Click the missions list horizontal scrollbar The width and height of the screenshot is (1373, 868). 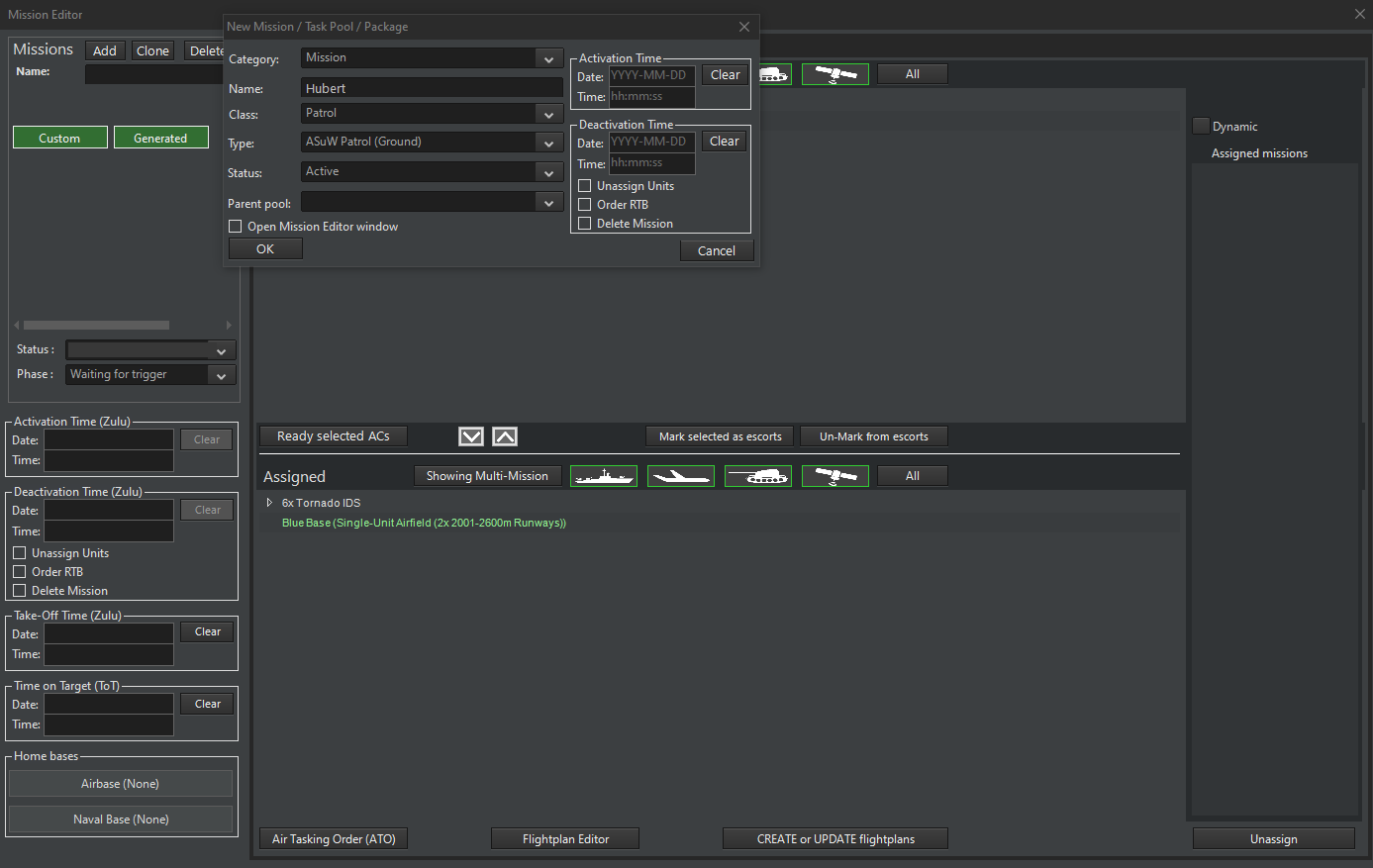pos(96,325)
